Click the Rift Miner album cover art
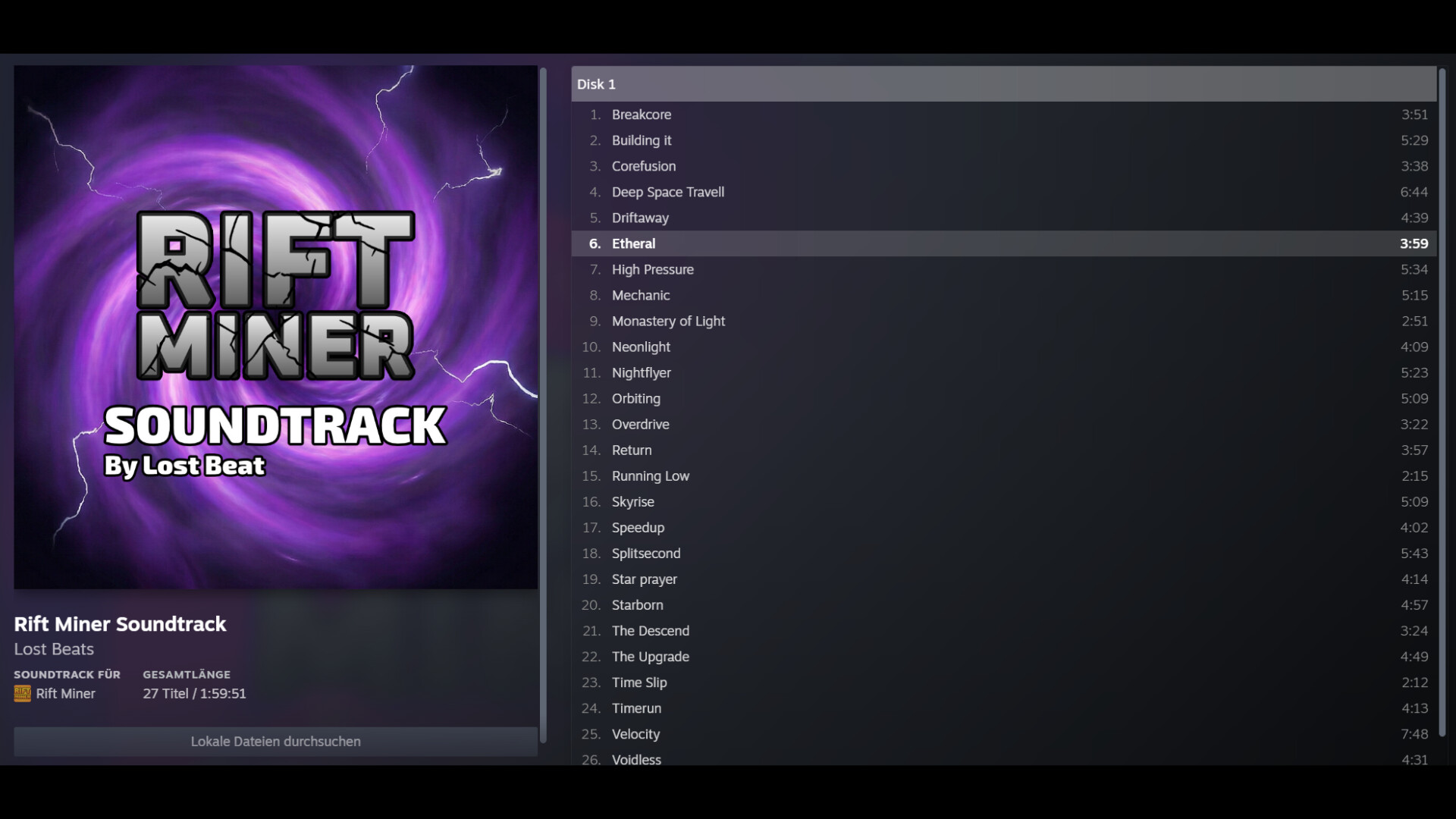The width and height of the screenshot is (1456, 819). coord(275,327)
